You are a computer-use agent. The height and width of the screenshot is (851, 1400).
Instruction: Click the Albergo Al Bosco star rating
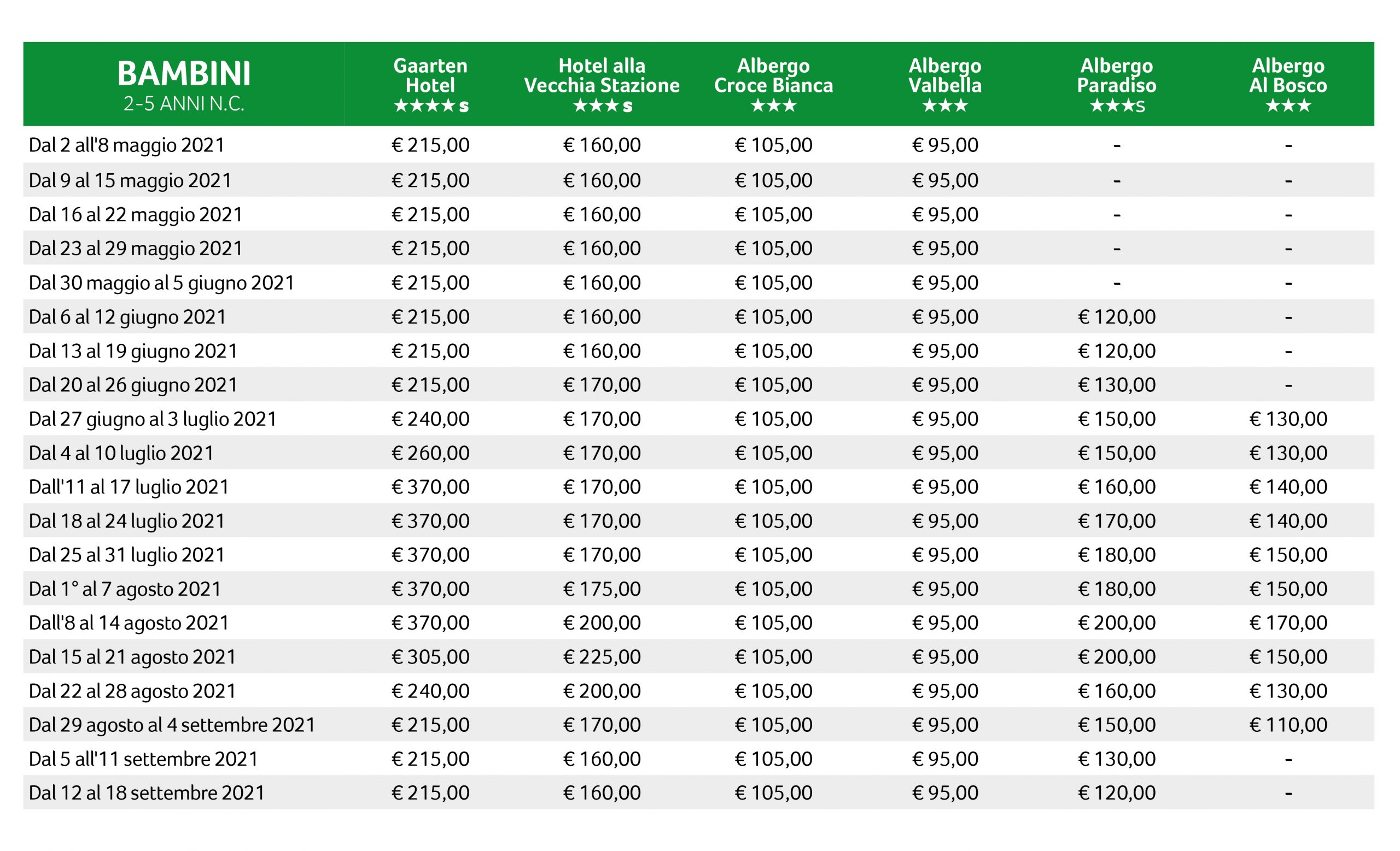1288,105
